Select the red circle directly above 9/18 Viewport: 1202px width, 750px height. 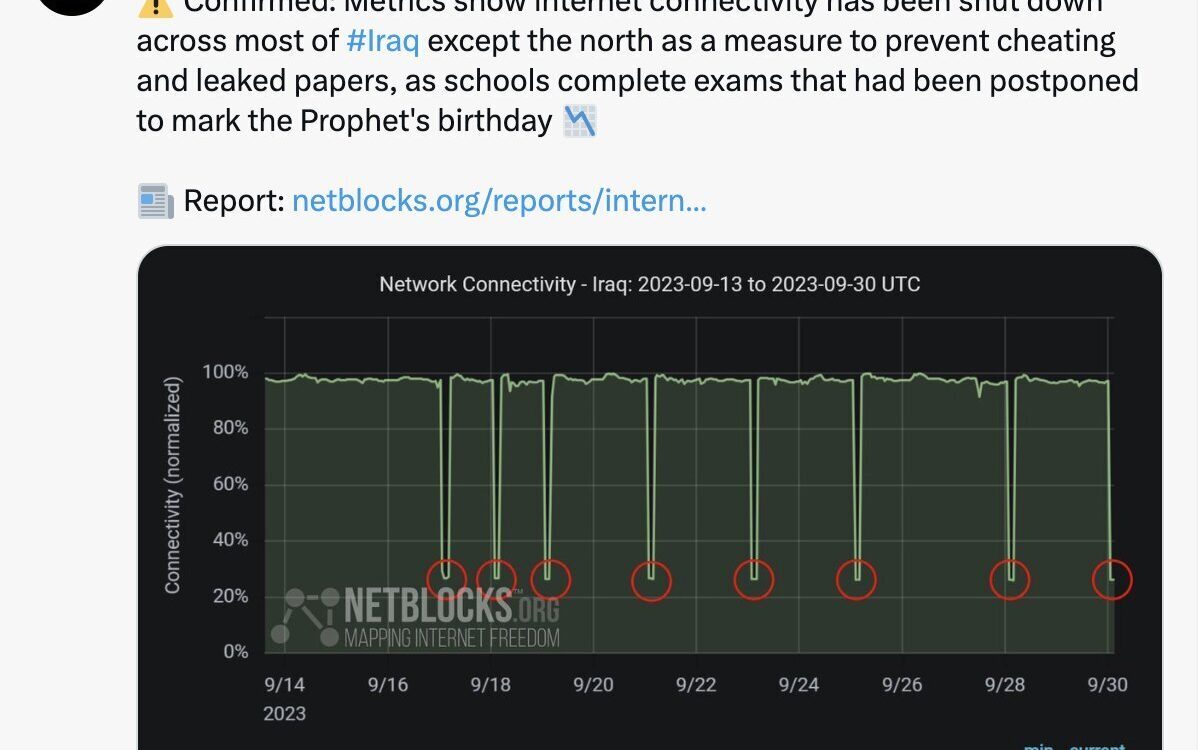(x=496, y=577)
